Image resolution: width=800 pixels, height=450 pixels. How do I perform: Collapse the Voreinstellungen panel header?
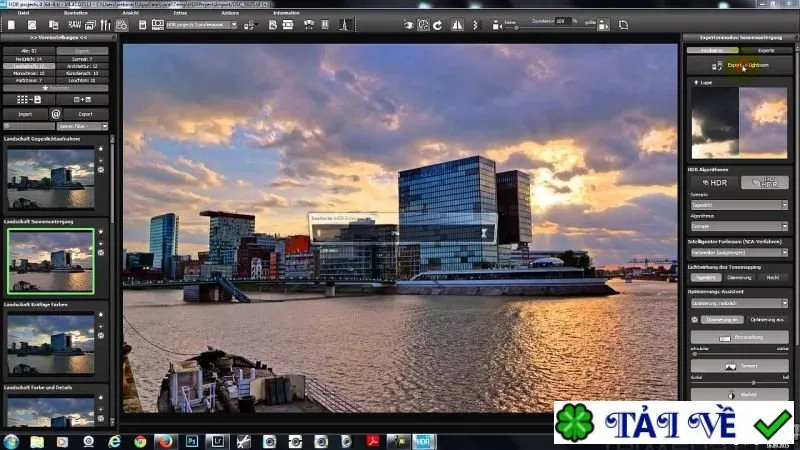(x=58, y=37)
